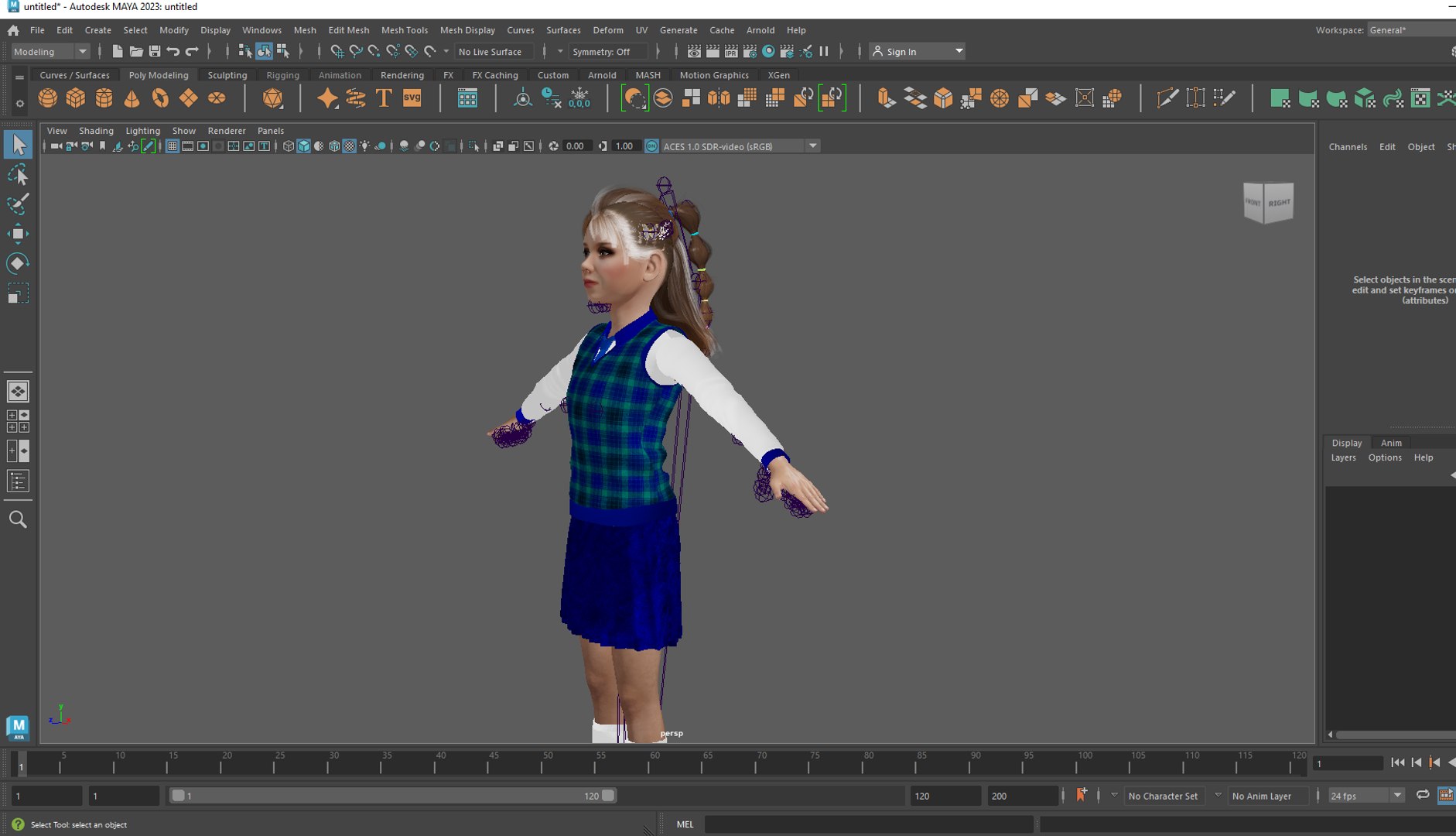
Task: Go to start of playback range
Action: pos(1398,762)
